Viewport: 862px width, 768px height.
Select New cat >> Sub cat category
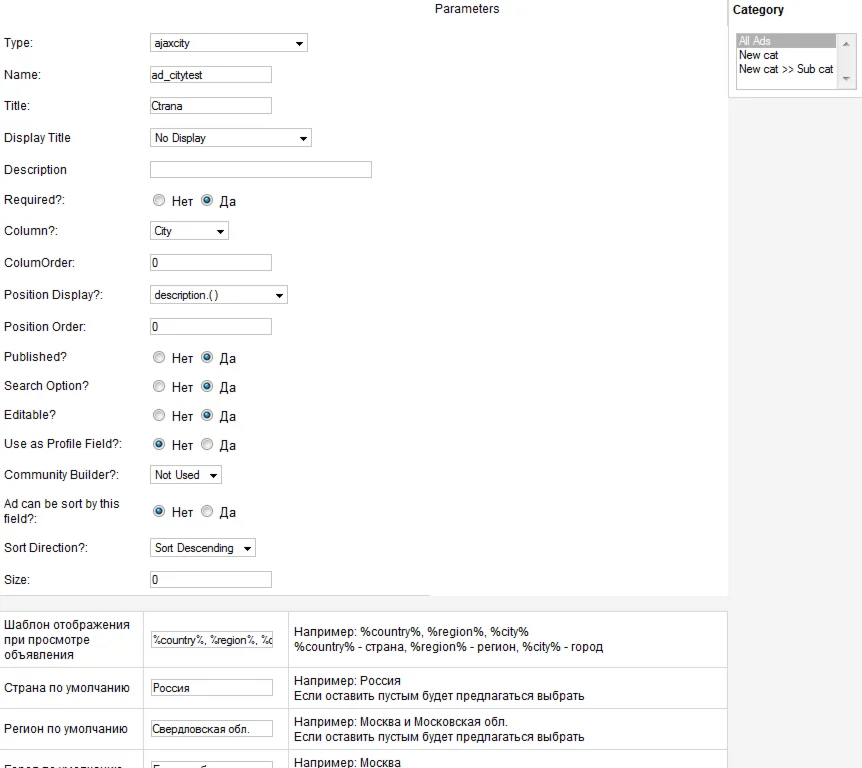[x=785, y=69]
